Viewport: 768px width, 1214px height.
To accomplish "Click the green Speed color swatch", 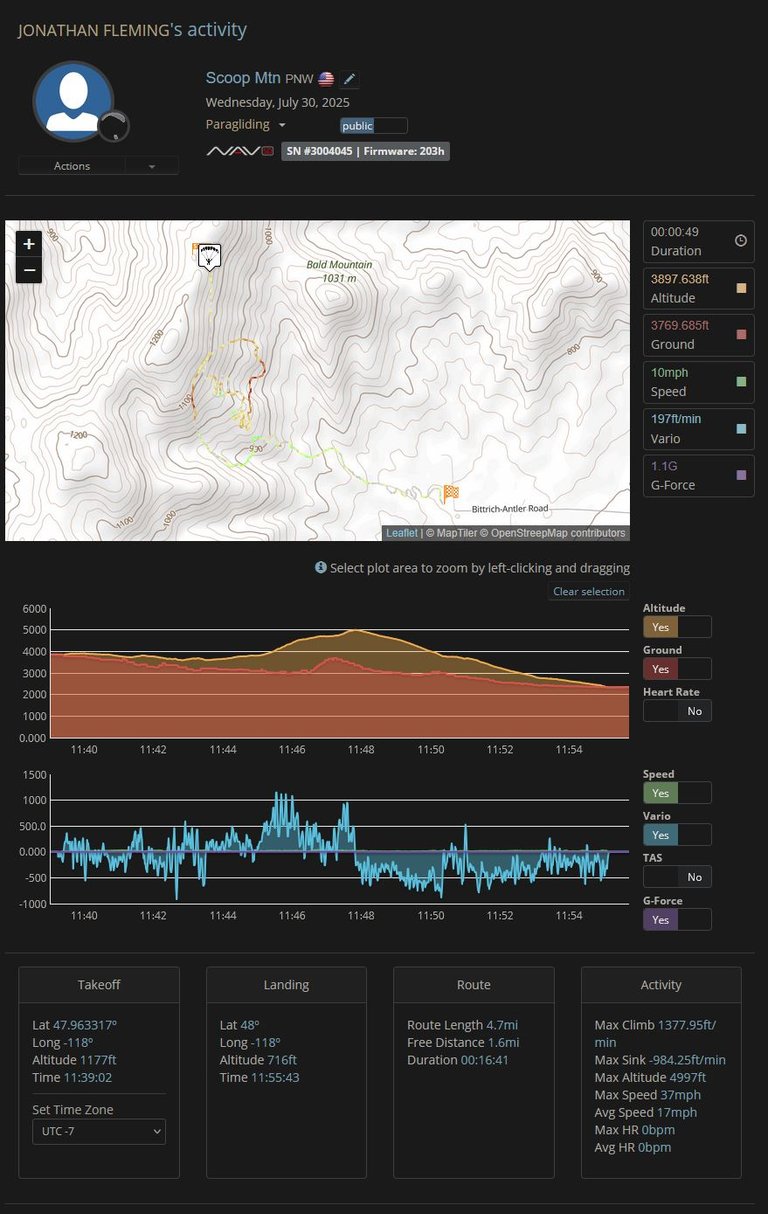I will pyautogui.click(x=741, y=381).
